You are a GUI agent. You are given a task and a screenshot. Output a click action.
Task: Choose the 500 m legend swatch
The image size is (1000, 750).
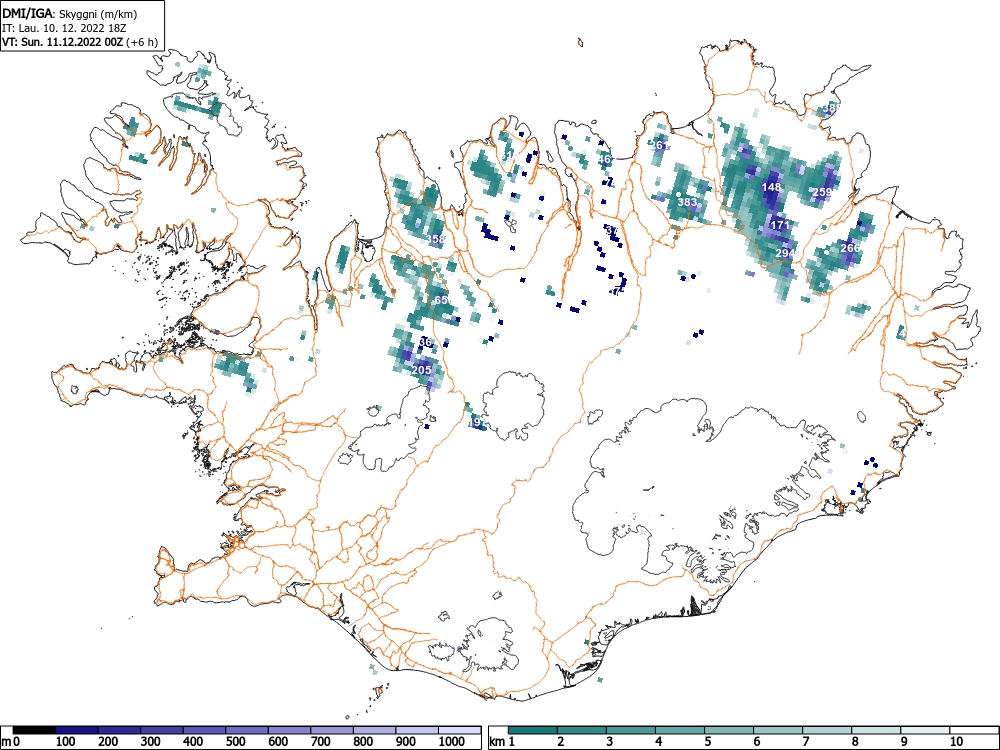[x=247, y=730]
